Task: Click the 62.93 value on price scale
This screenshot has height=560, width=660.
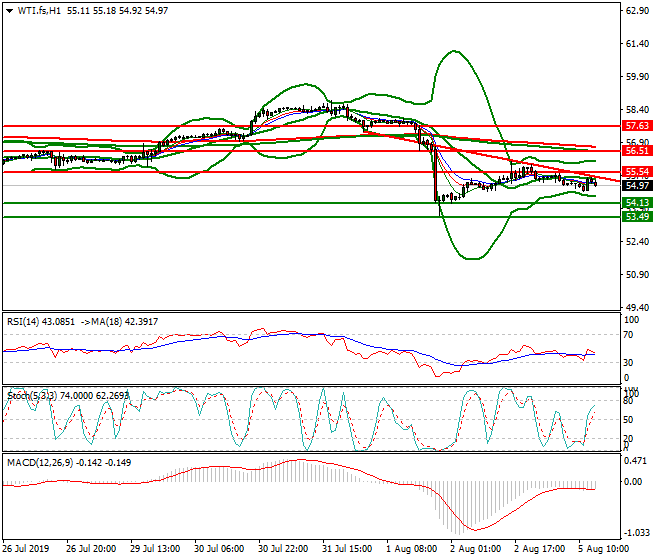Action: (637, 12)
